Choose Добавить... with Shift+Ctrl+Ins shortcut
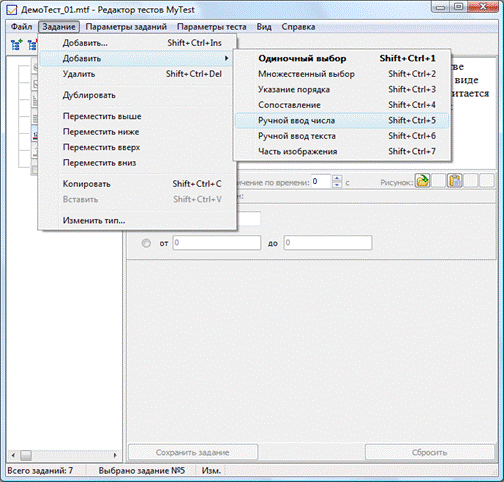The image size is (504, 482). [x=137, y=43]
